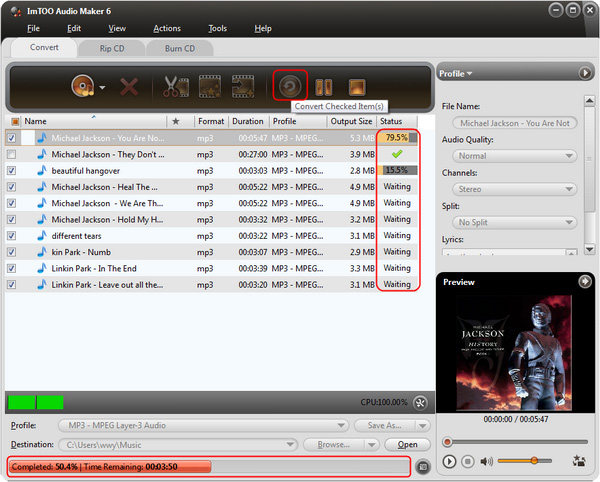
Task: Sort the list by the Status column
Action: [x=396, y=121]
